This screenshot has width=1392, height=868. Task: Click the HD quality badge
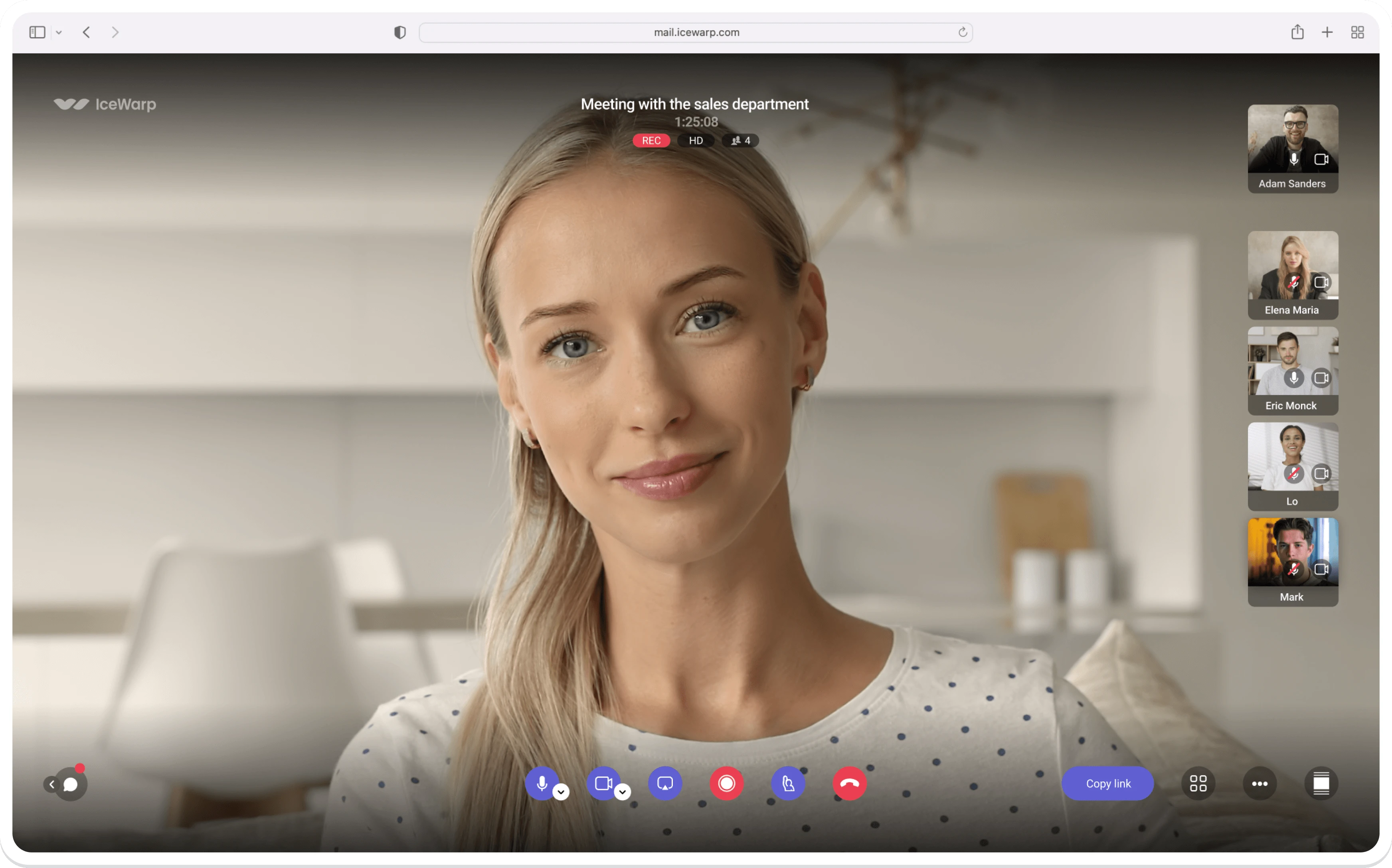coord(696,141)
